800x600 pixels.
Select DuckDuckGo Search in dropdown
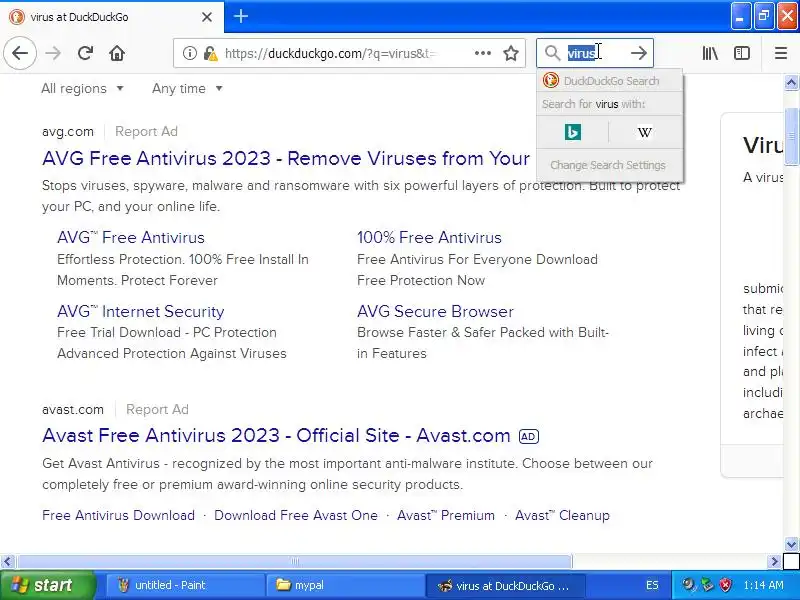(x=610, y=81)
